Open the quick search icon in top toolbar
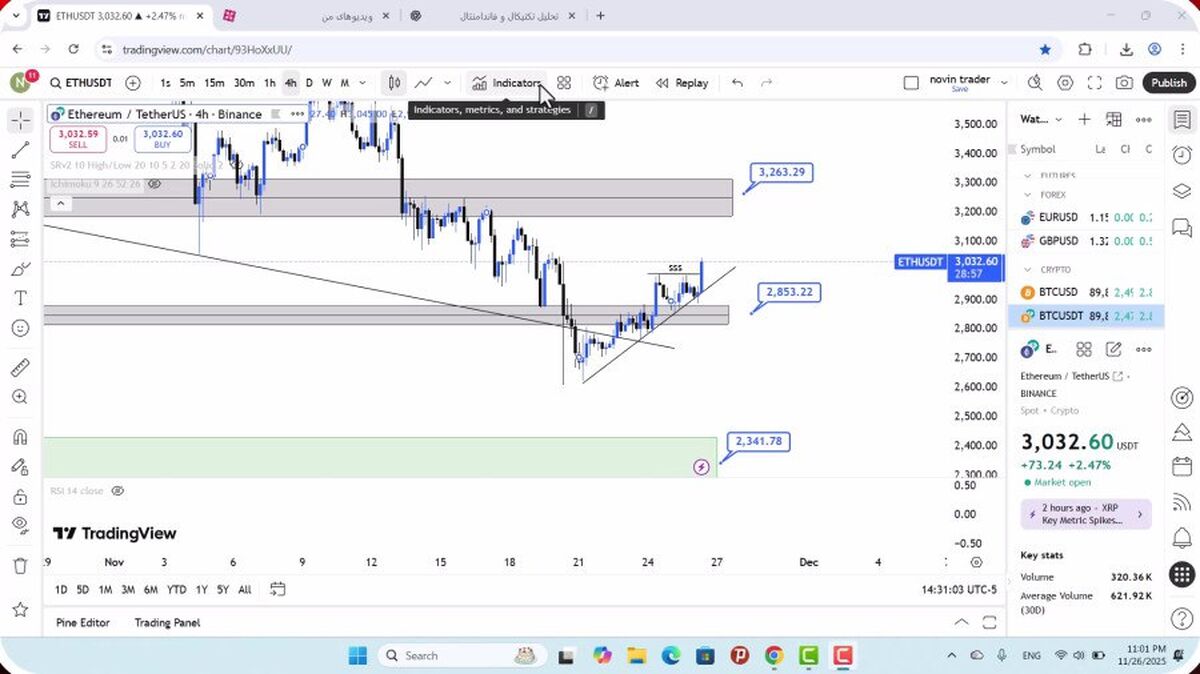The width and height of the screenshot is (1200, 674). [x=1035, y=83]
